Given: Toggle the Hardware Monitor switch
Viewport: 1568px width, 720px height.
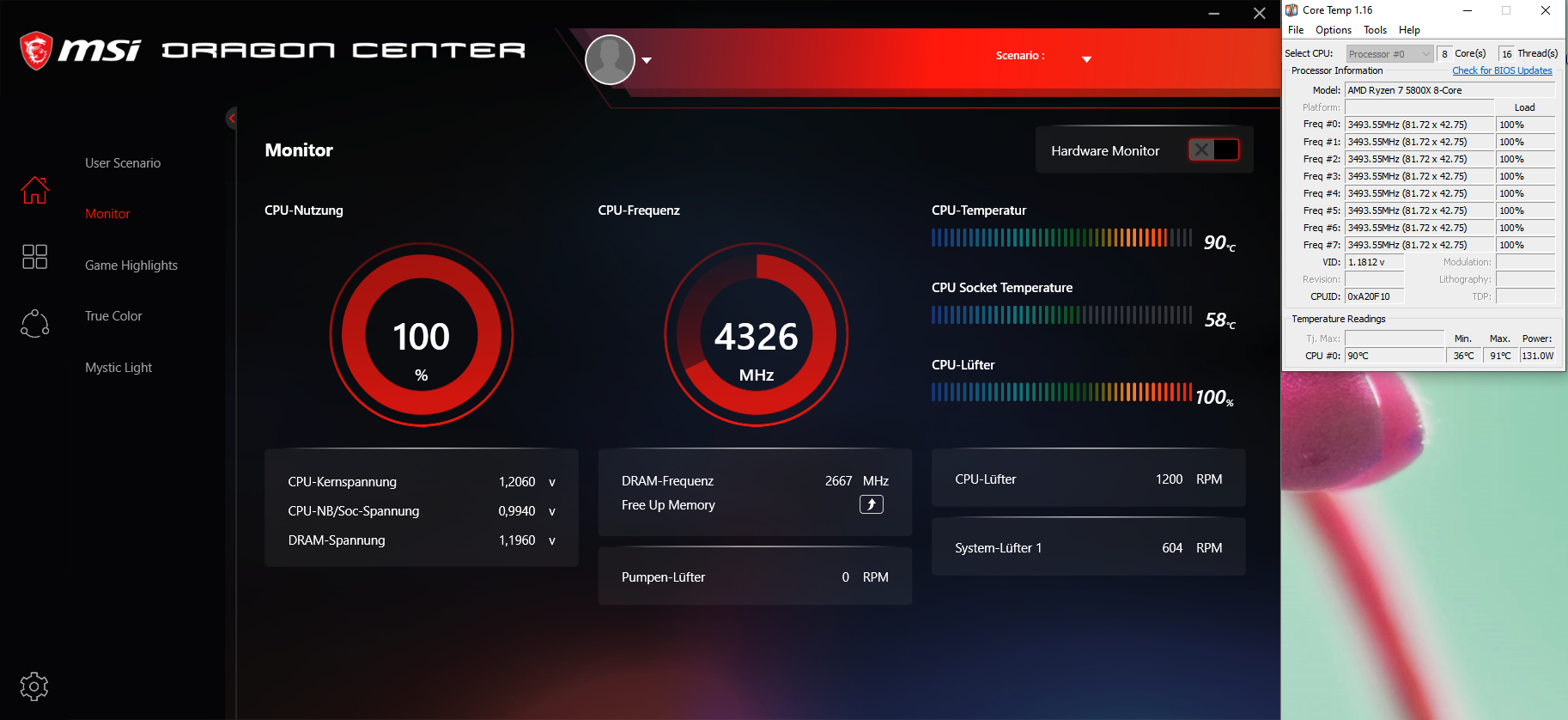Looking at the screenshot, I should [1213, 149].
